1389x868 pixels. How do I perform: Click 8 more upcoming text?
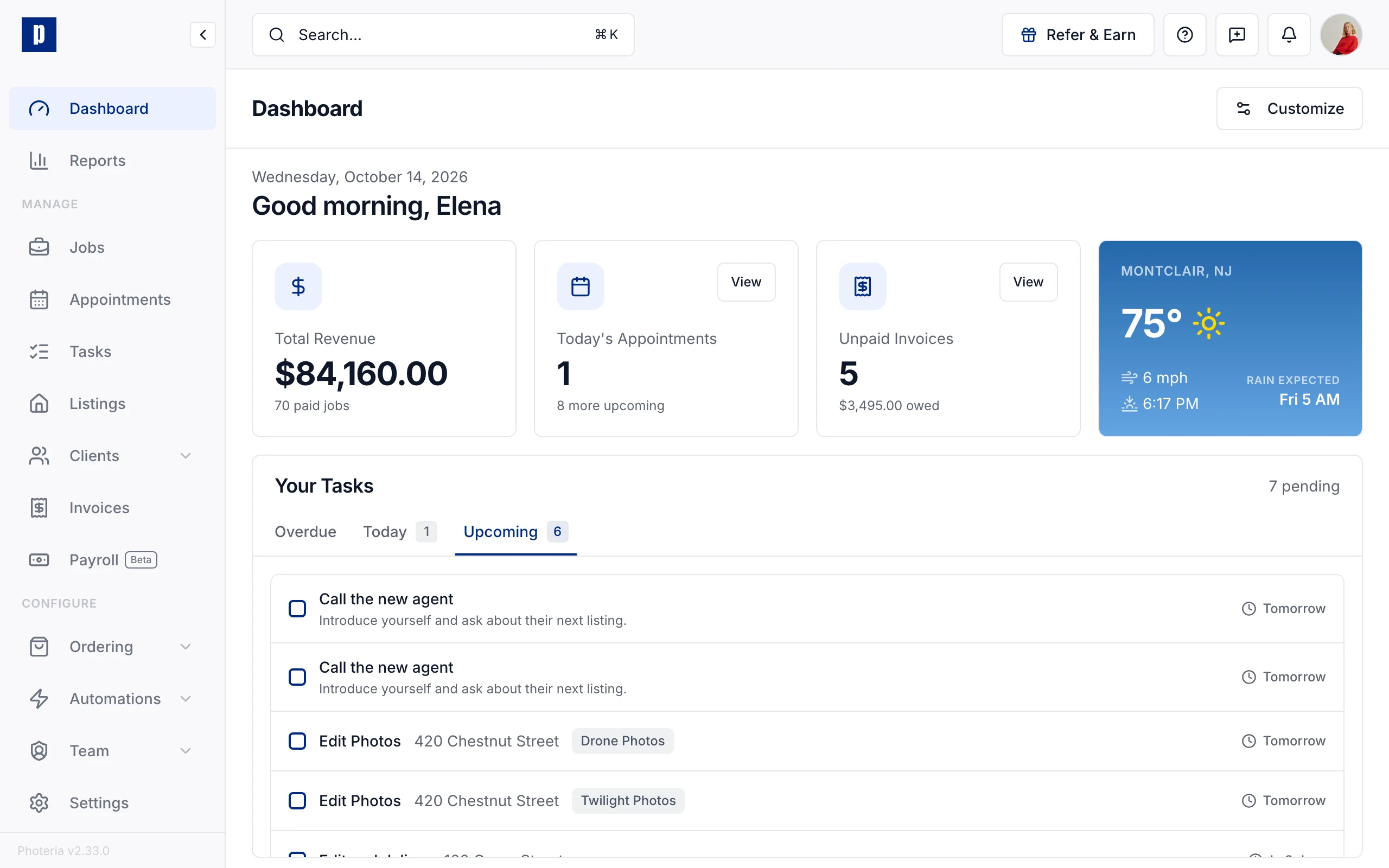click(x=611, y=406)
